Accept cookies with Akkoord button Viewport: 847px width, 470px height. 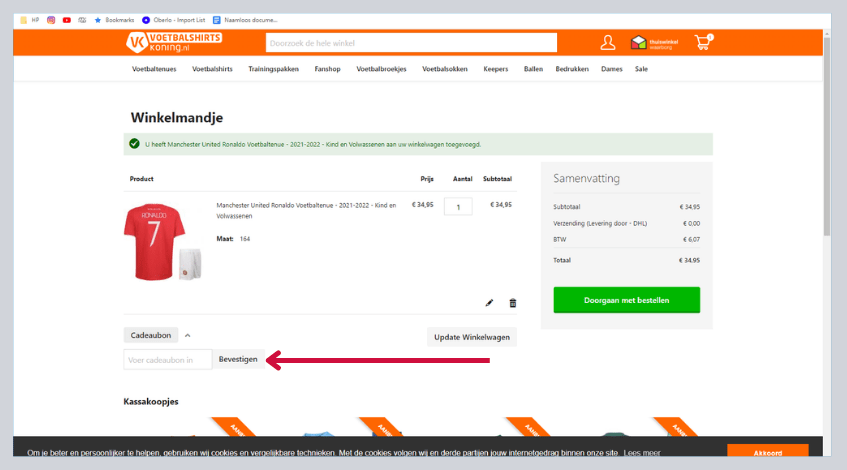pyautogui.click(x=767, y=453)
